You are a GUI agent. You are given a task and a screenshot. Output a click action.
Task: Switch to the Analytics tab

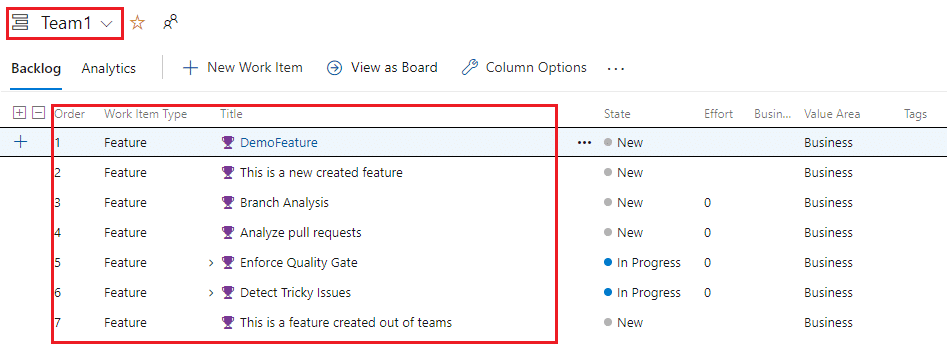pyautogui.click(x=109, y=68)
